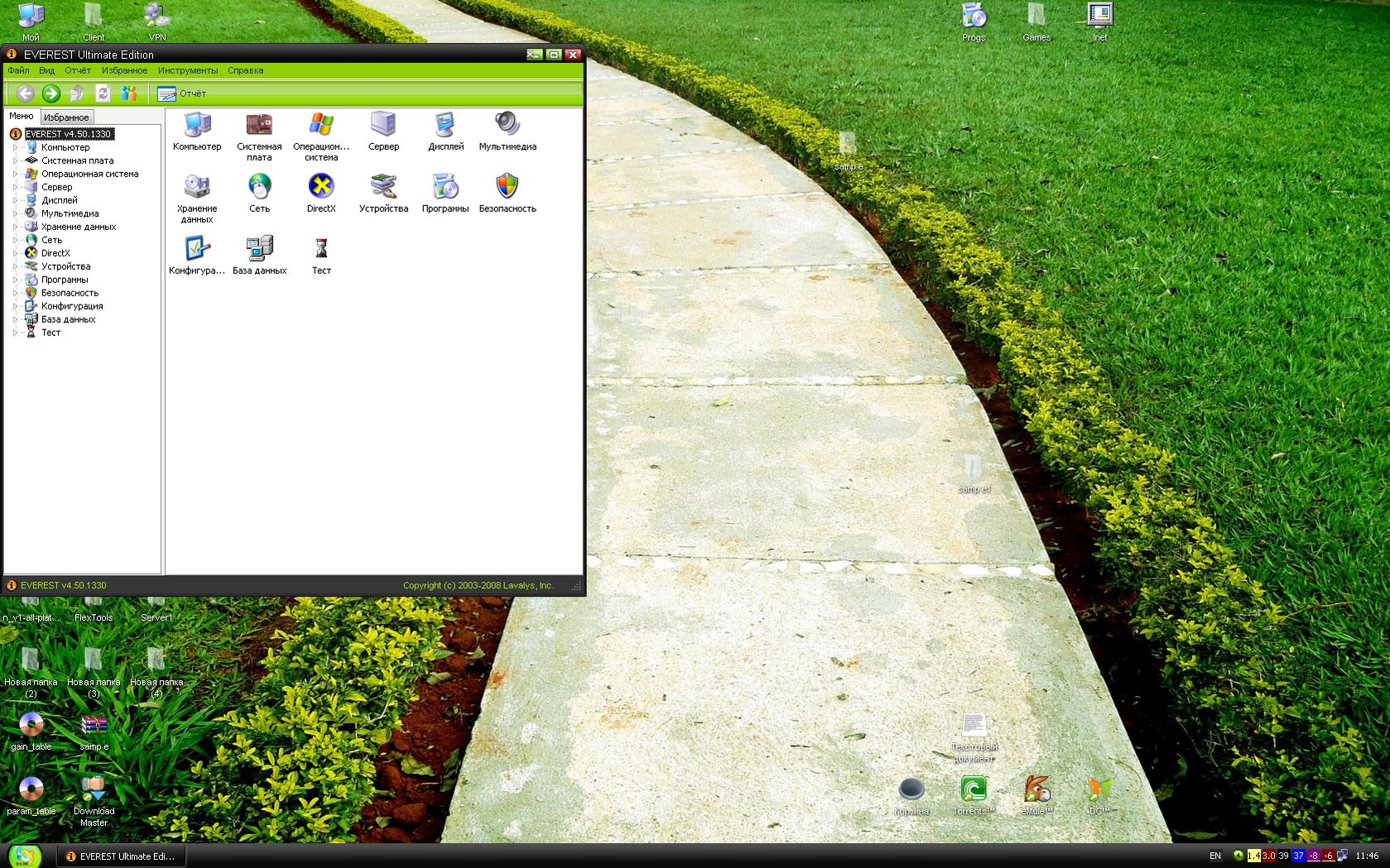The image size is (1390, 868).
Task: Expand the Сеть tree node
Action: click(15, 241)
